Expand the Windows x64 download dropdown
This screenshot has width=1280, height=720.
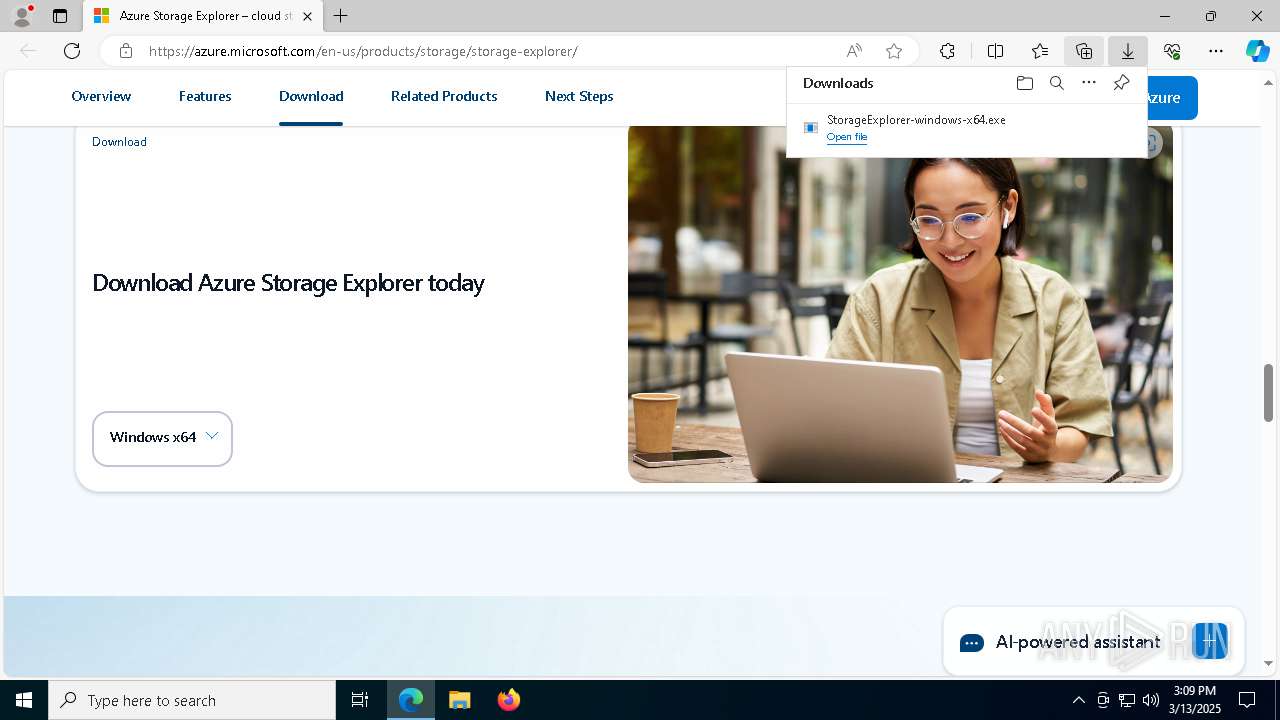[x=162, y=438]
